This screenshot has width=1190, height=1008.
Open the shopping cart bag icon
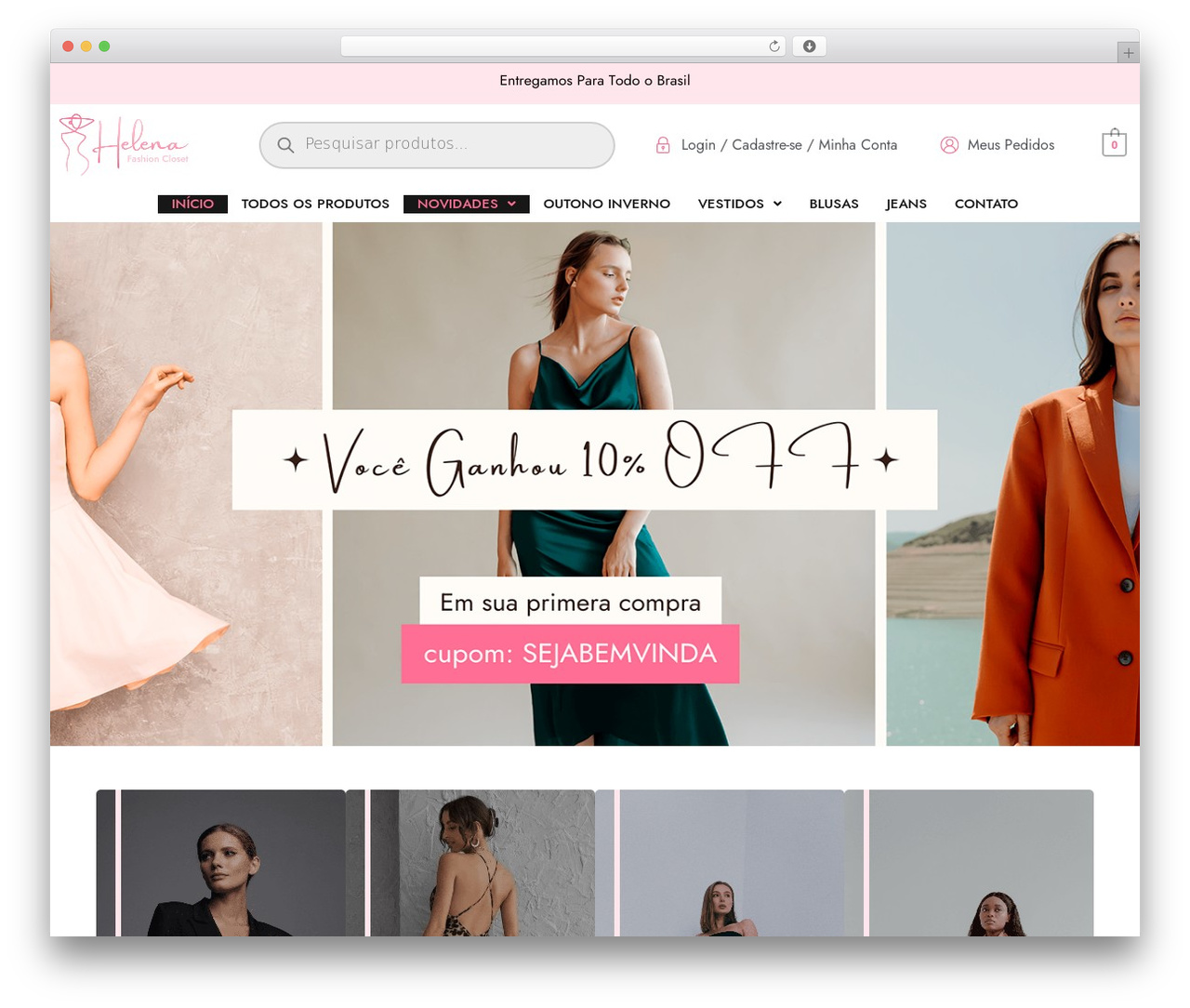(1114, 143)
